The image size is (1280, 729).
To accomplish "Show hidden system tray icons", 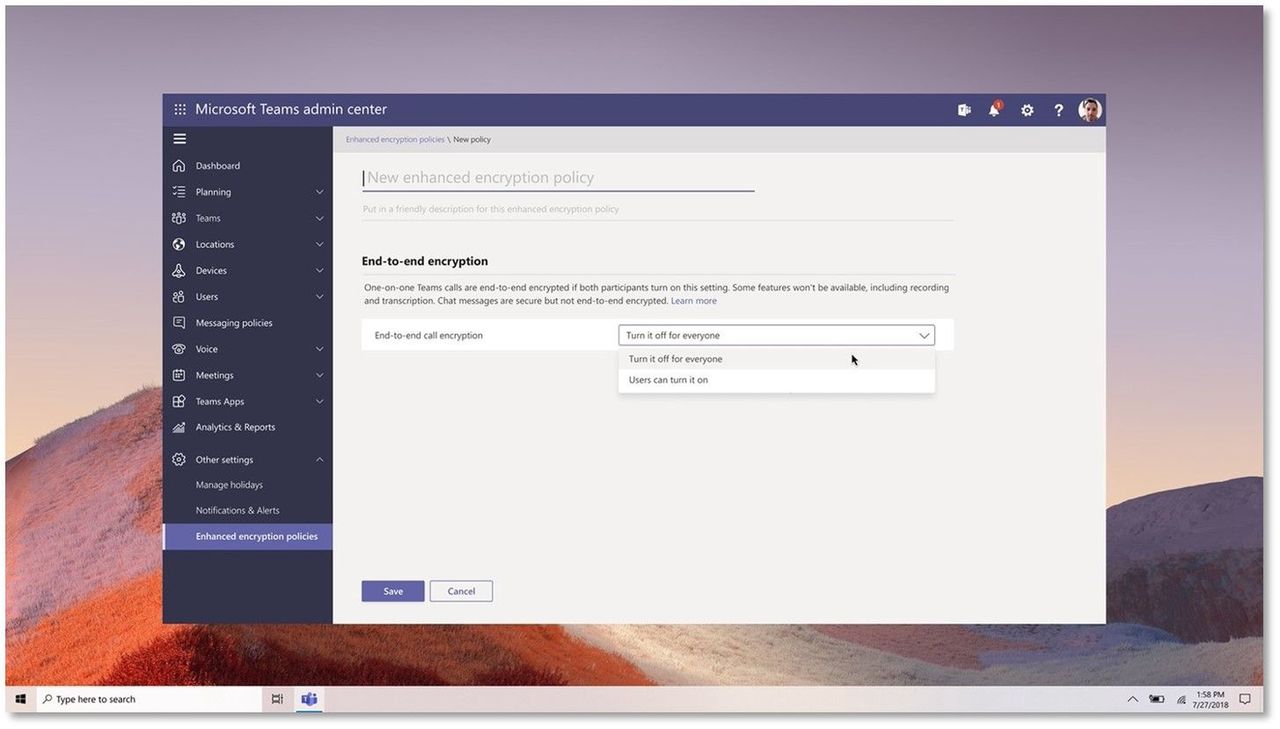I will point(1133,699).
